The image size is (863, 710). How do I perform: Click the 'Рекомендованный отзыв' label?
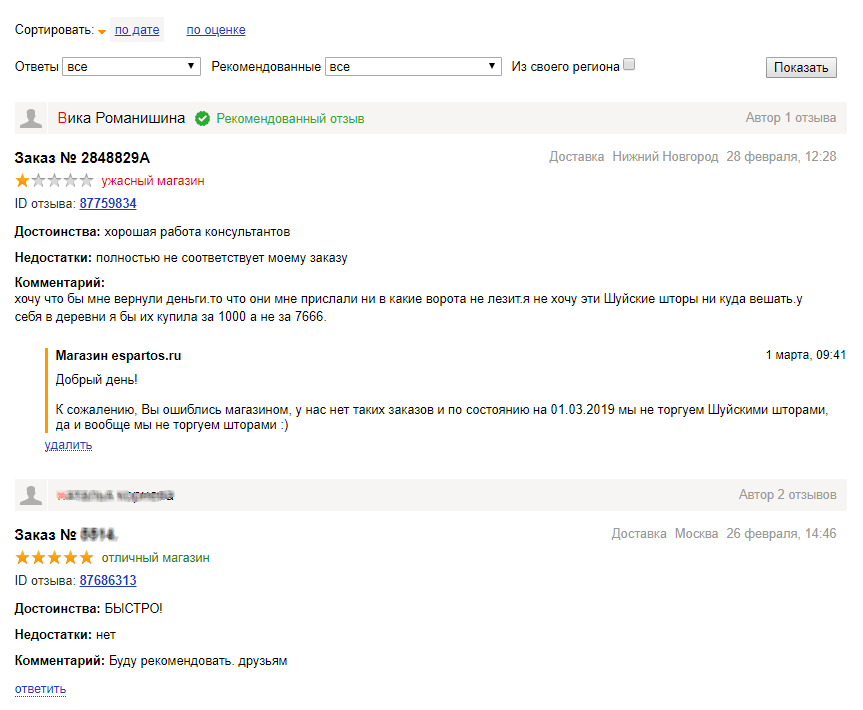(290, 118)
